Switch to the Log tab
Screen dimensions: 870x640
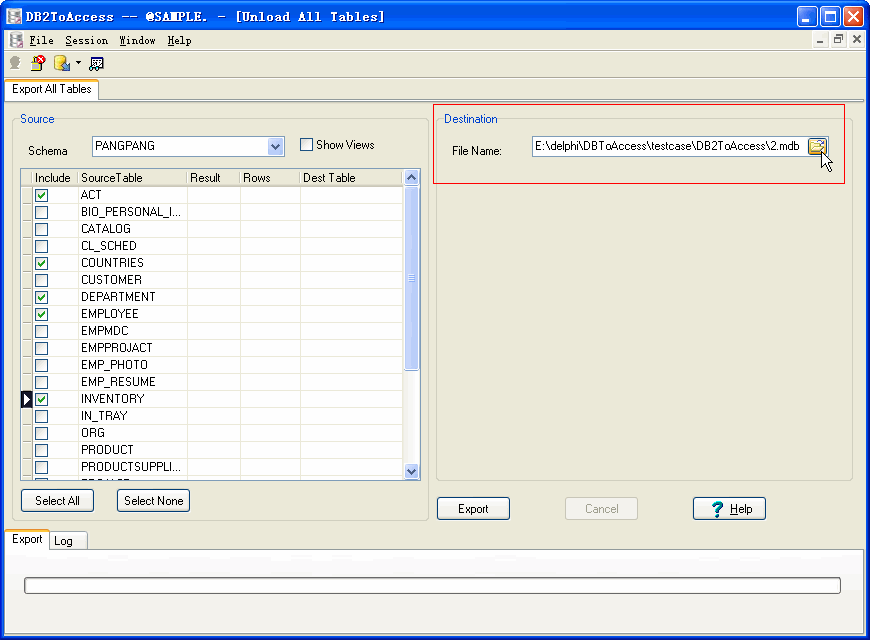tap(68, 541)
